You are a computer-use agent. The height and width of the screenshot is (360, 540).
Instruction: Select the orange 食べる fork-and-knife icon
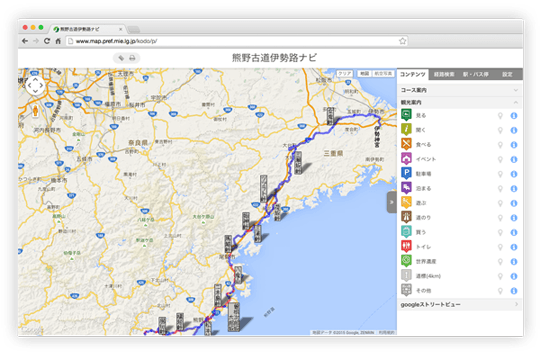[x=406, y=144]
